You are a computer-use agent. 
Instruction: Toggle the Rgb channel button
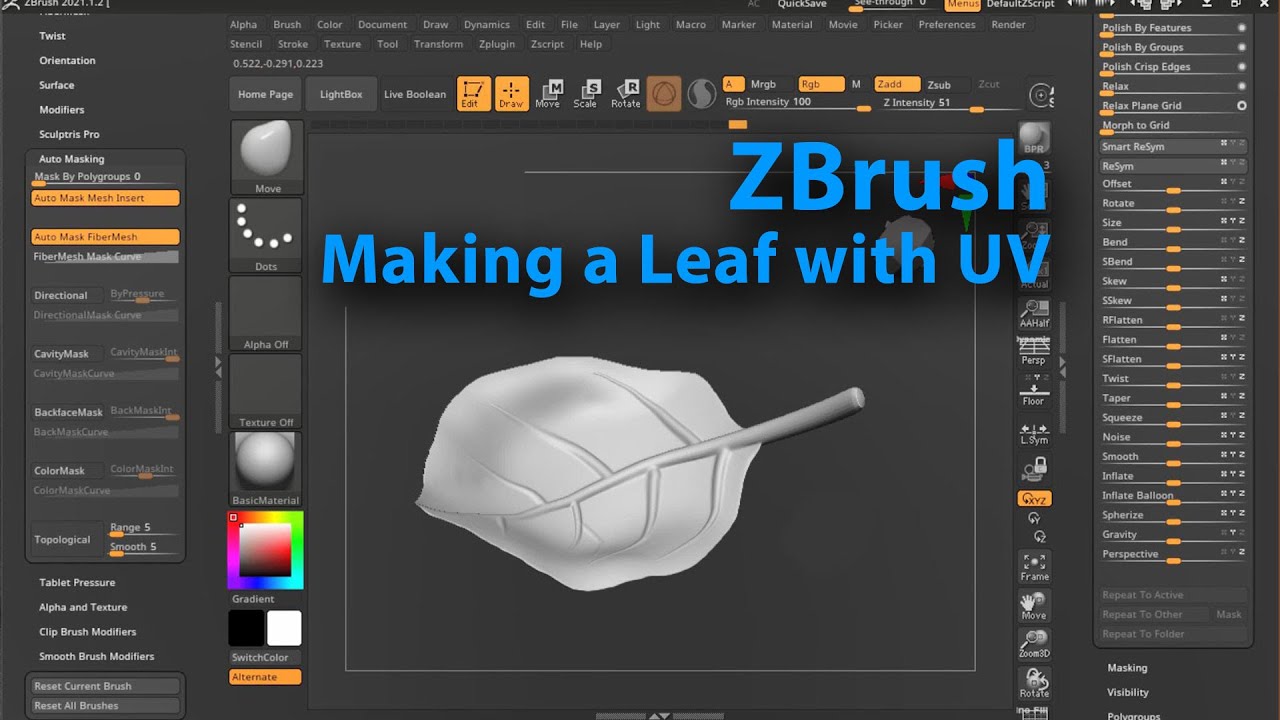coord(822,85)
